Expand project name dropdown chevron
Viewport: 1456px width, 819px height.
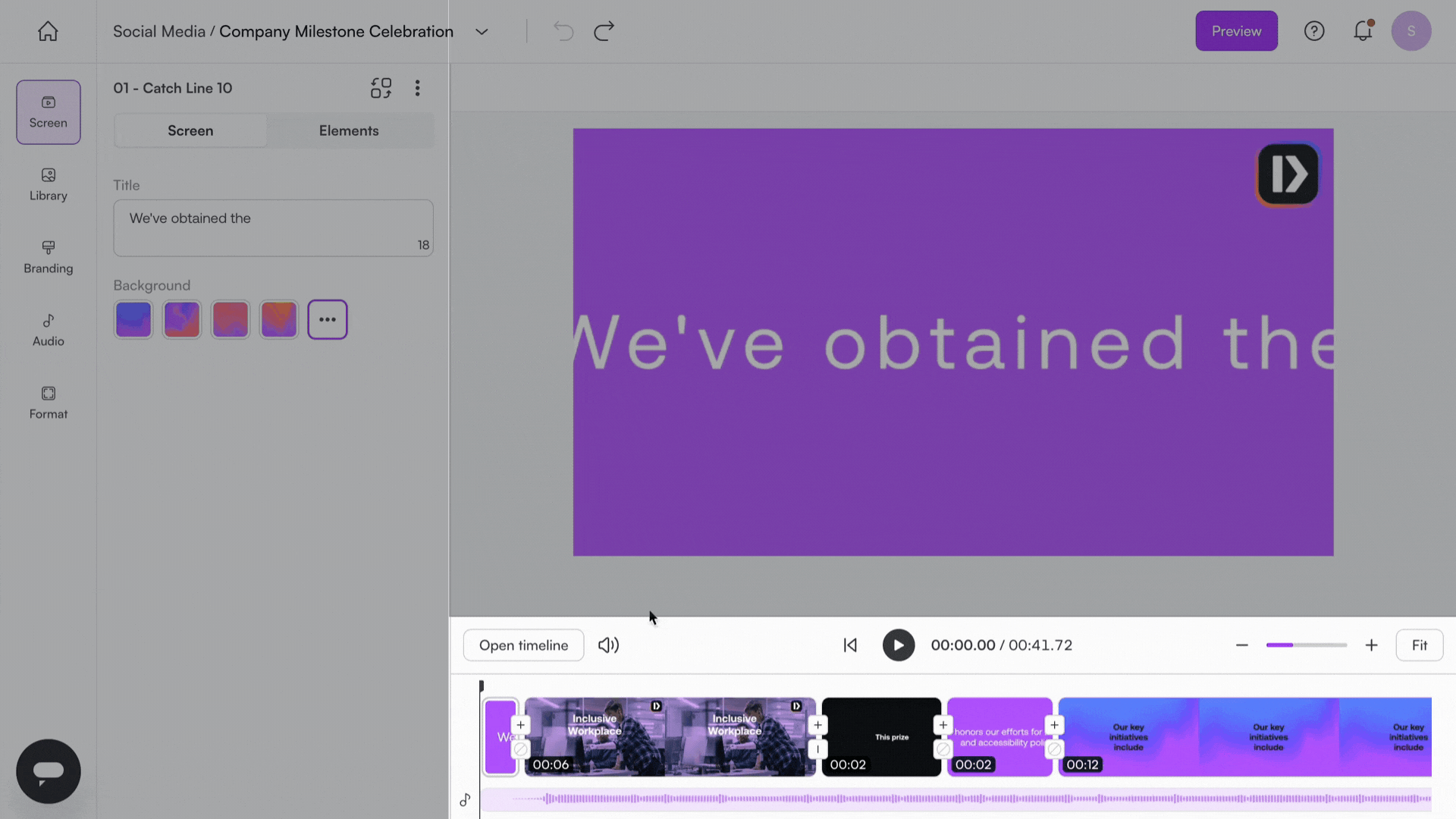point(482,32)
